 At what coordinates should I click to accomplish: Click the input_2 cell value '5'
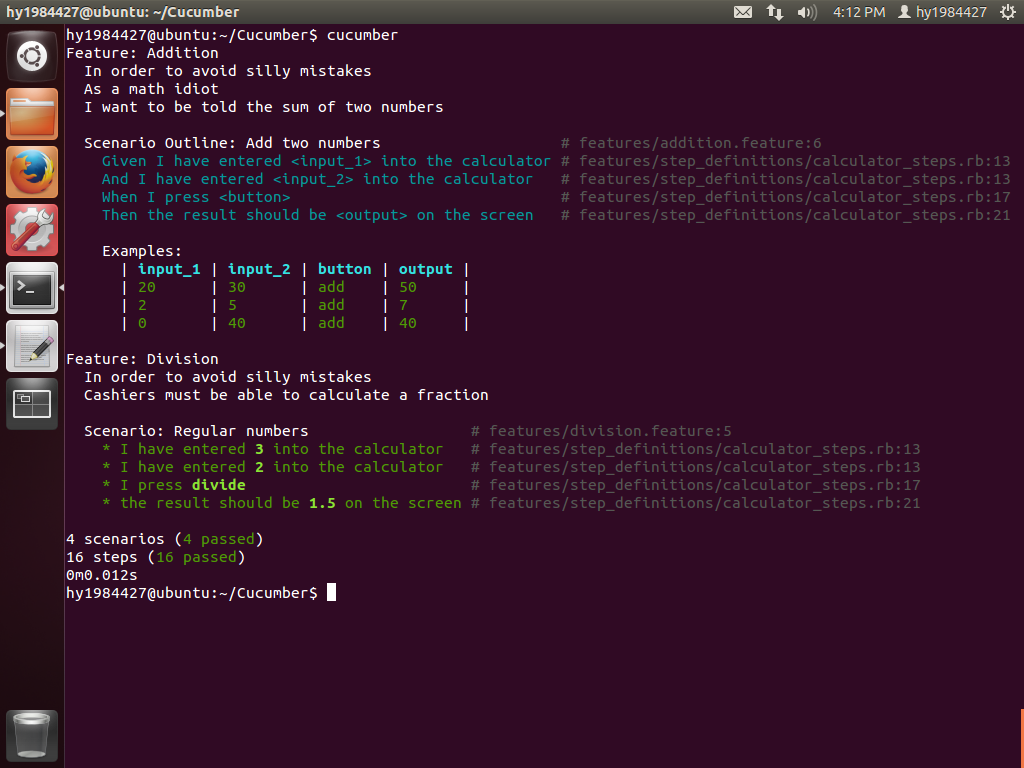(x=232, y=305)
